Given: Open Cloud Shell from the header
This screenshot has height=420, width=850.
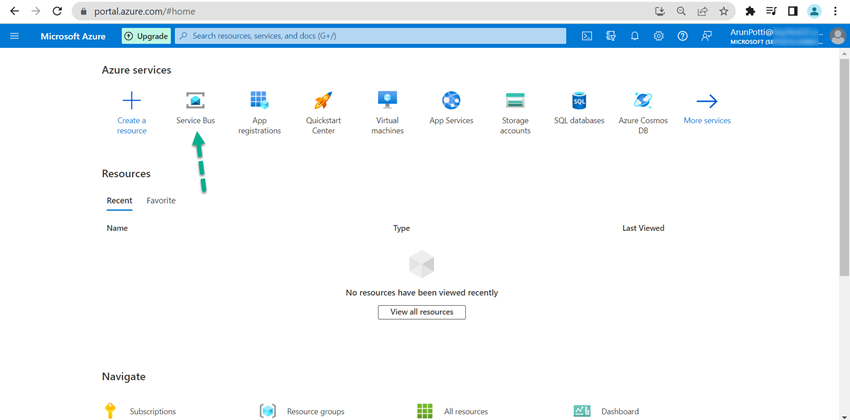Looking at the screenshot, I should pyautogui.click(x=587, y=36).
